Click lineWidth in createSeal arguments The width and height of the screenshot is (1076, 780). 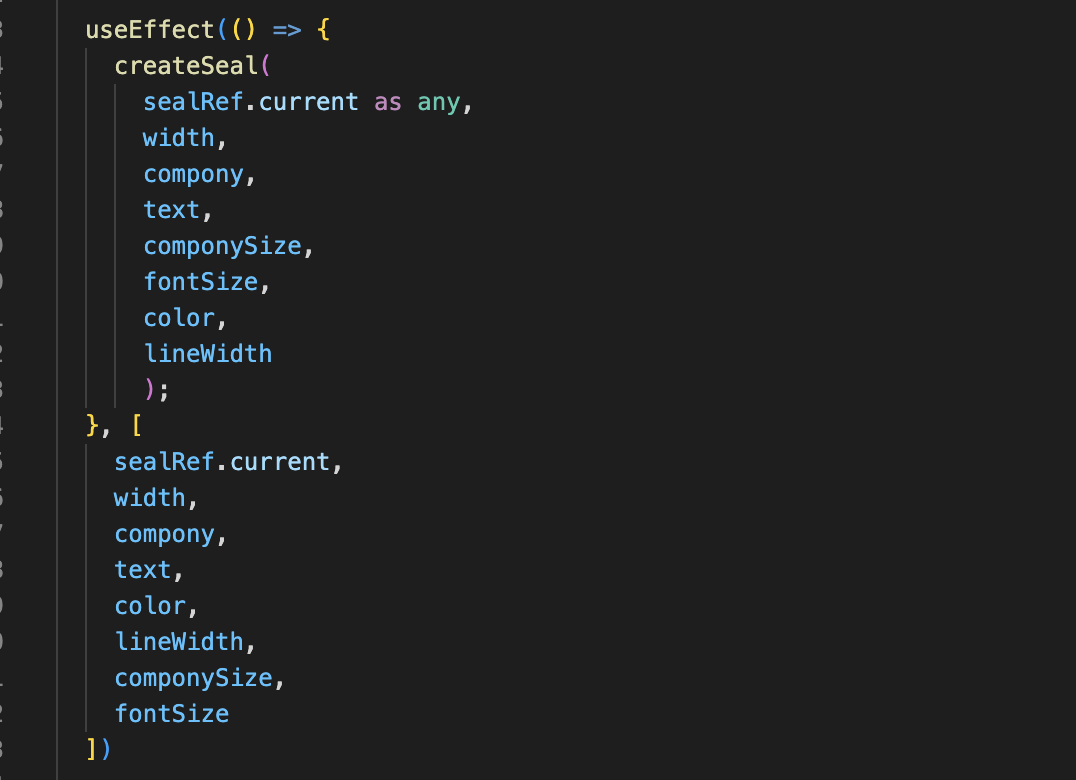208,354
